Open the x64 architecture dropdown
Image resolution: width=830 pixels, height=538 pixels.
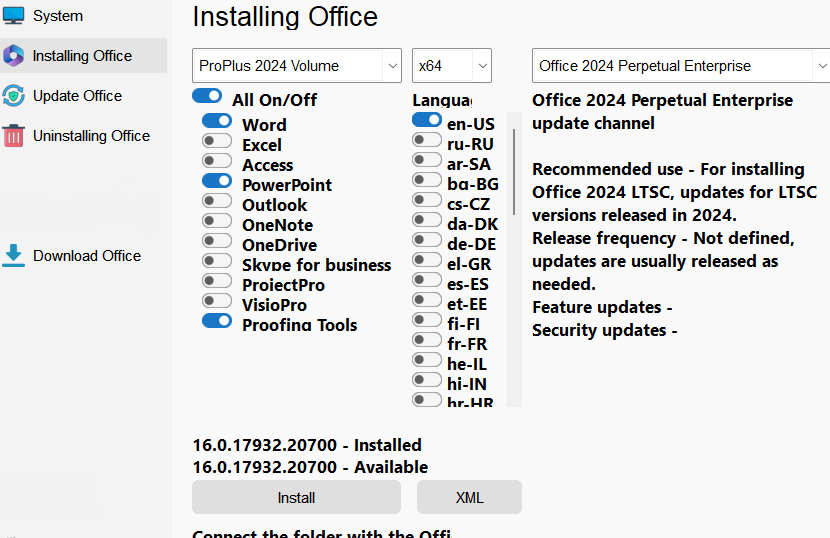point(452,66)
